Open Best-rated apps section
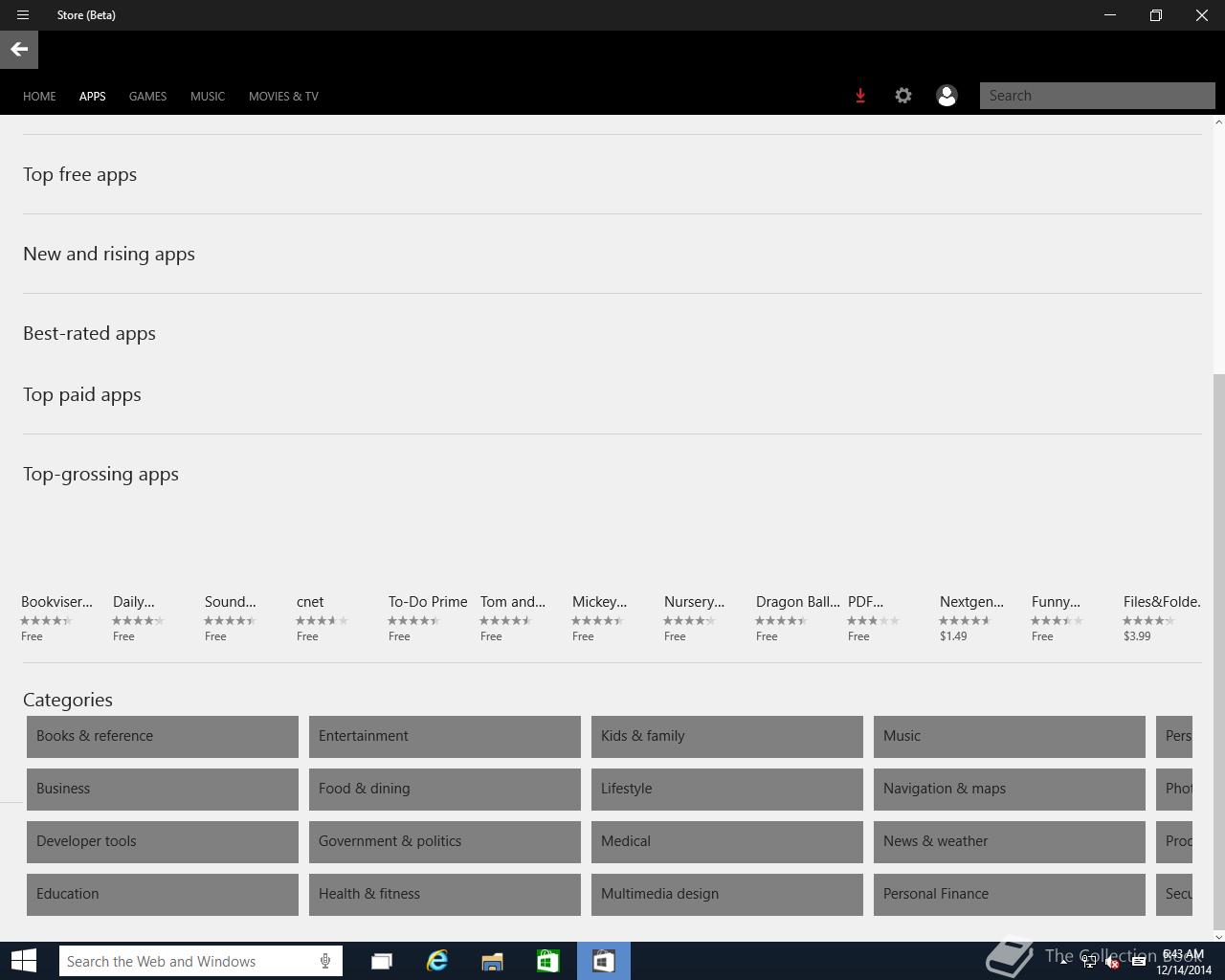 [x=89, y=333]
